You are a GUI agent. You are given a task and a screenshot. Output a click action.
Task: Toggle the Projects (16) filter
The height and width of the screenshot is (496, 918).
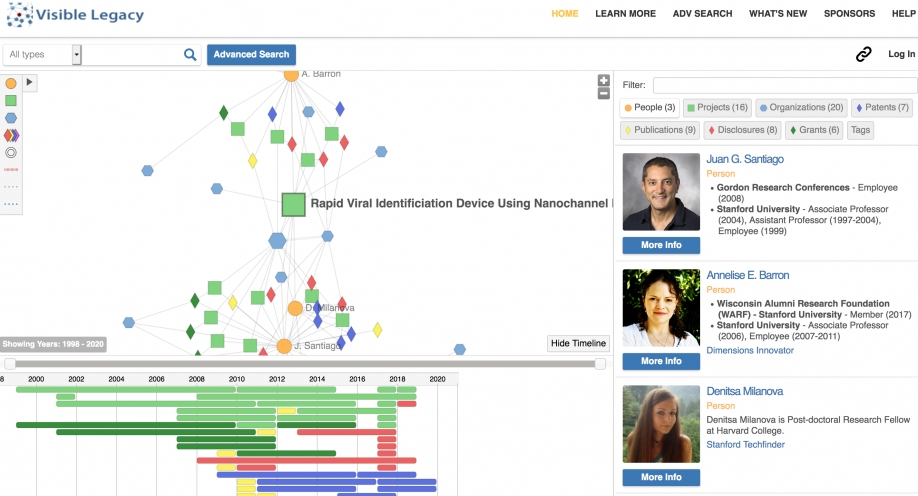pyautogui.click(x=716, y=108)
